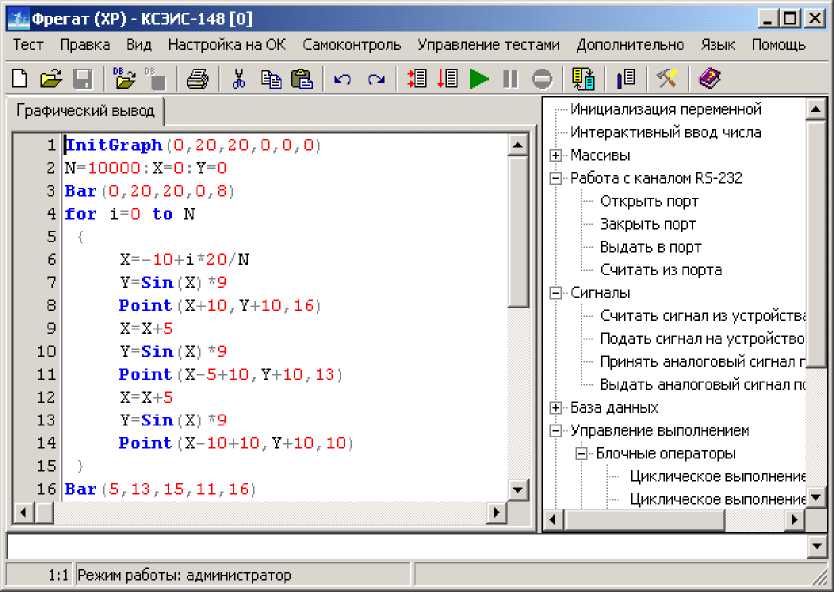The image size is (834, 592).
Task: Pause execution with the pause icon
Action: [x=510, y=79]
